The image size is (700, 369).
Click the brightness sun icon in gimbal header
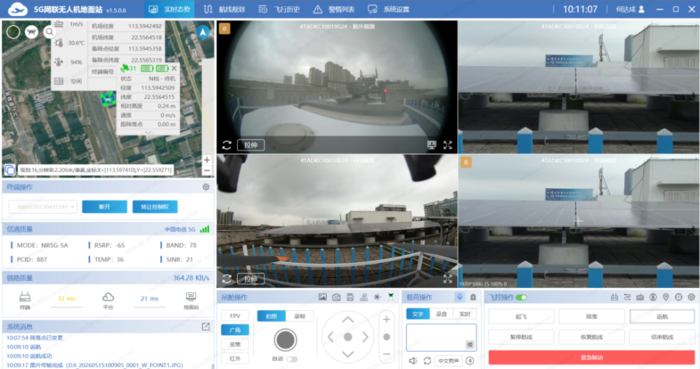coord(378,297)
